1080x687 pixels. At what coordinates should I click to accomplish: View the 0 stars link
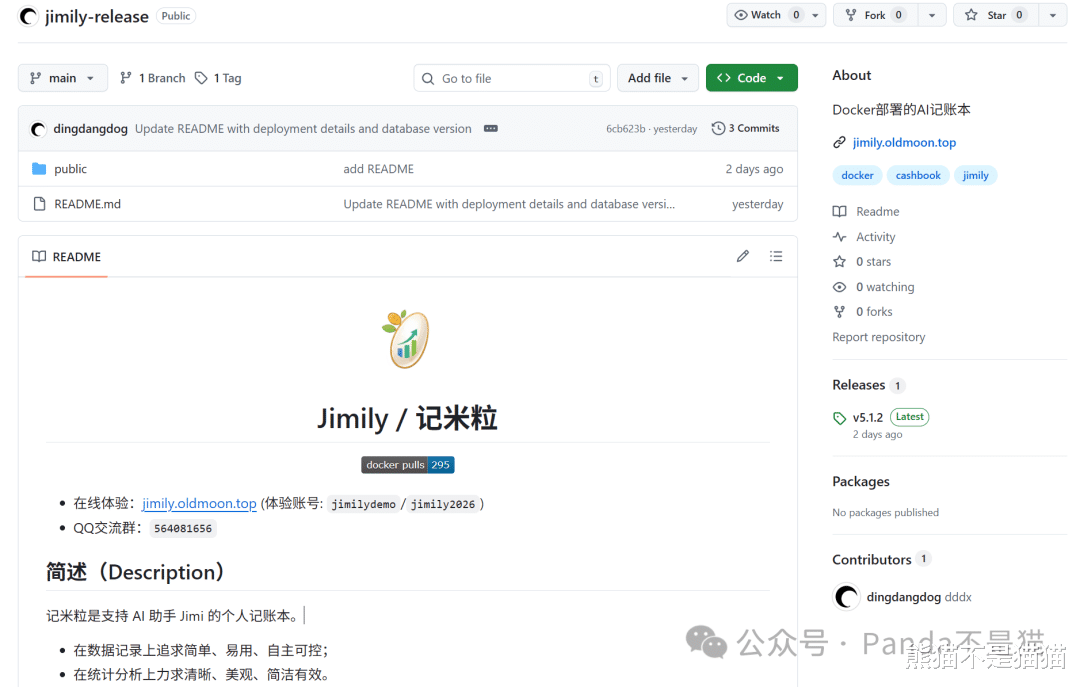(x=862, y=262)
